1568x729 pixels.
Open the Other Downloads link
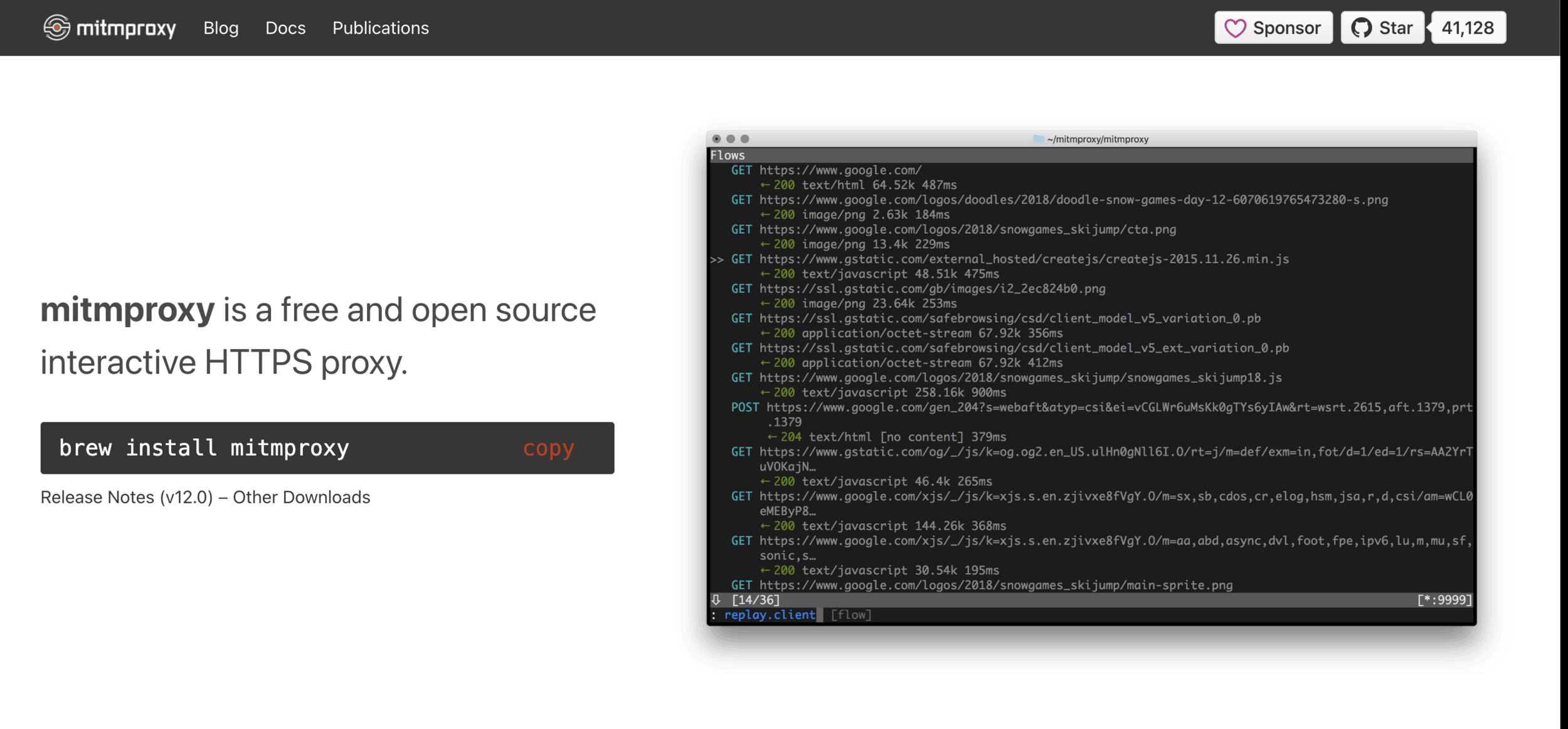pos(301,497)
